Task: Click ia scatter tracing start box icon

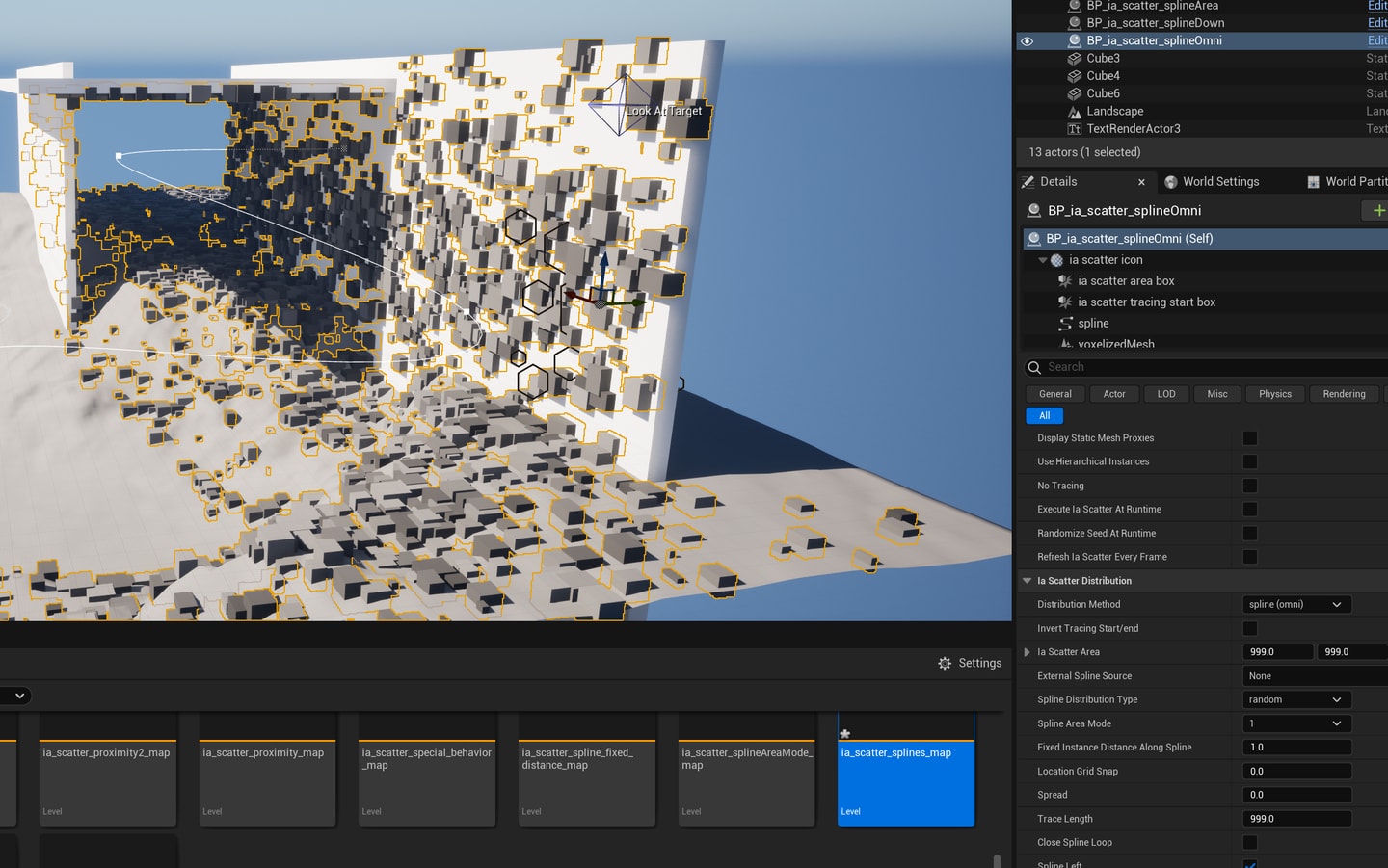Action: coord(1065,302)
